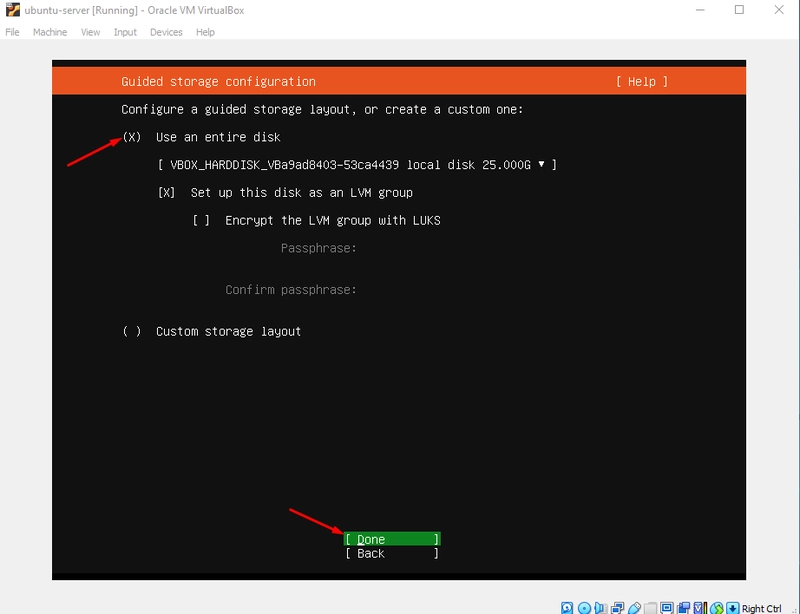Select the 'Use an entire disk' radio option
The height and width of the screenshot is (614, 800).
point(132,137)
